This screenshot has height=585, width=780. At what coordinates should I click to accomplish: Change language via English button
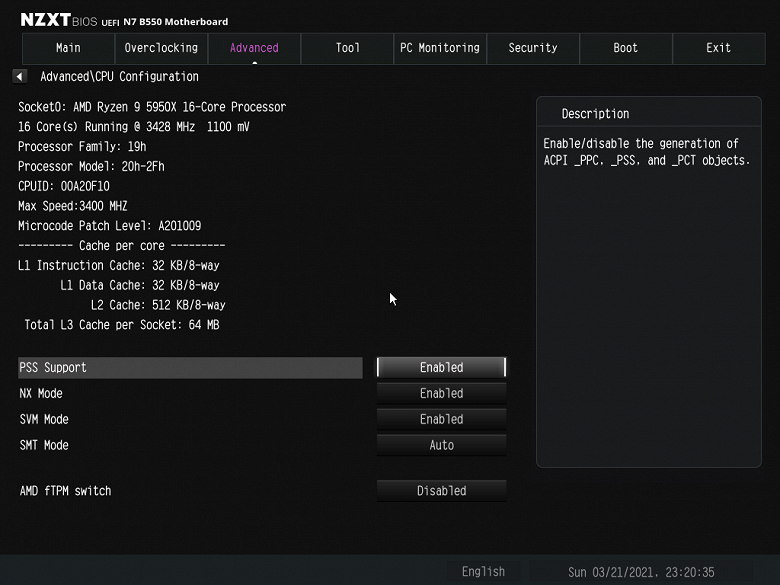[x=483, y=572]
